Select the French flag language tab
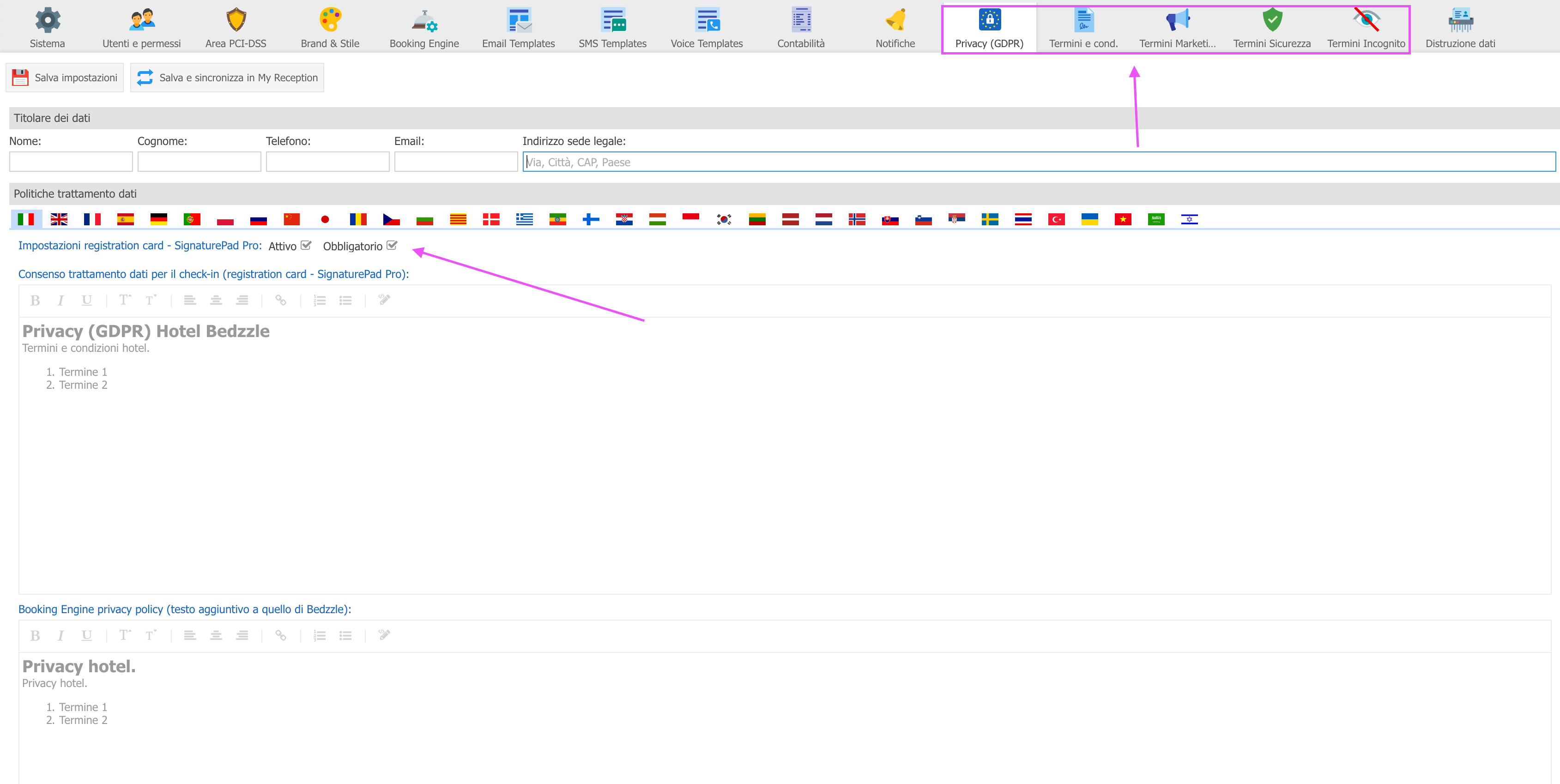Image resolution: width=1560 pixels, height=784 pixels. (x=92, y=219)
